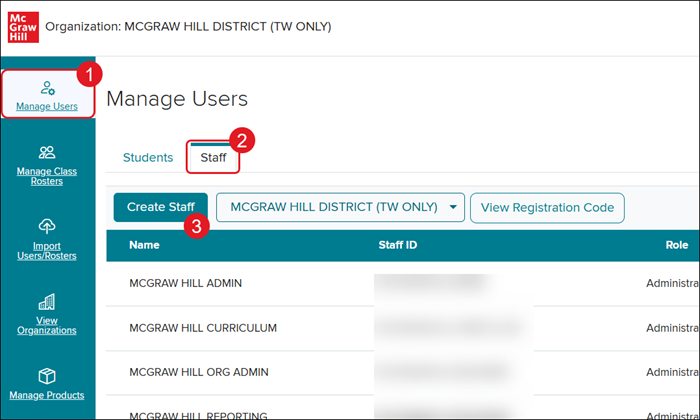Open Manage Users icon in sidebar
Image resolution: width=700 pixels, height=420 pixels.
(x=47, y=88)
